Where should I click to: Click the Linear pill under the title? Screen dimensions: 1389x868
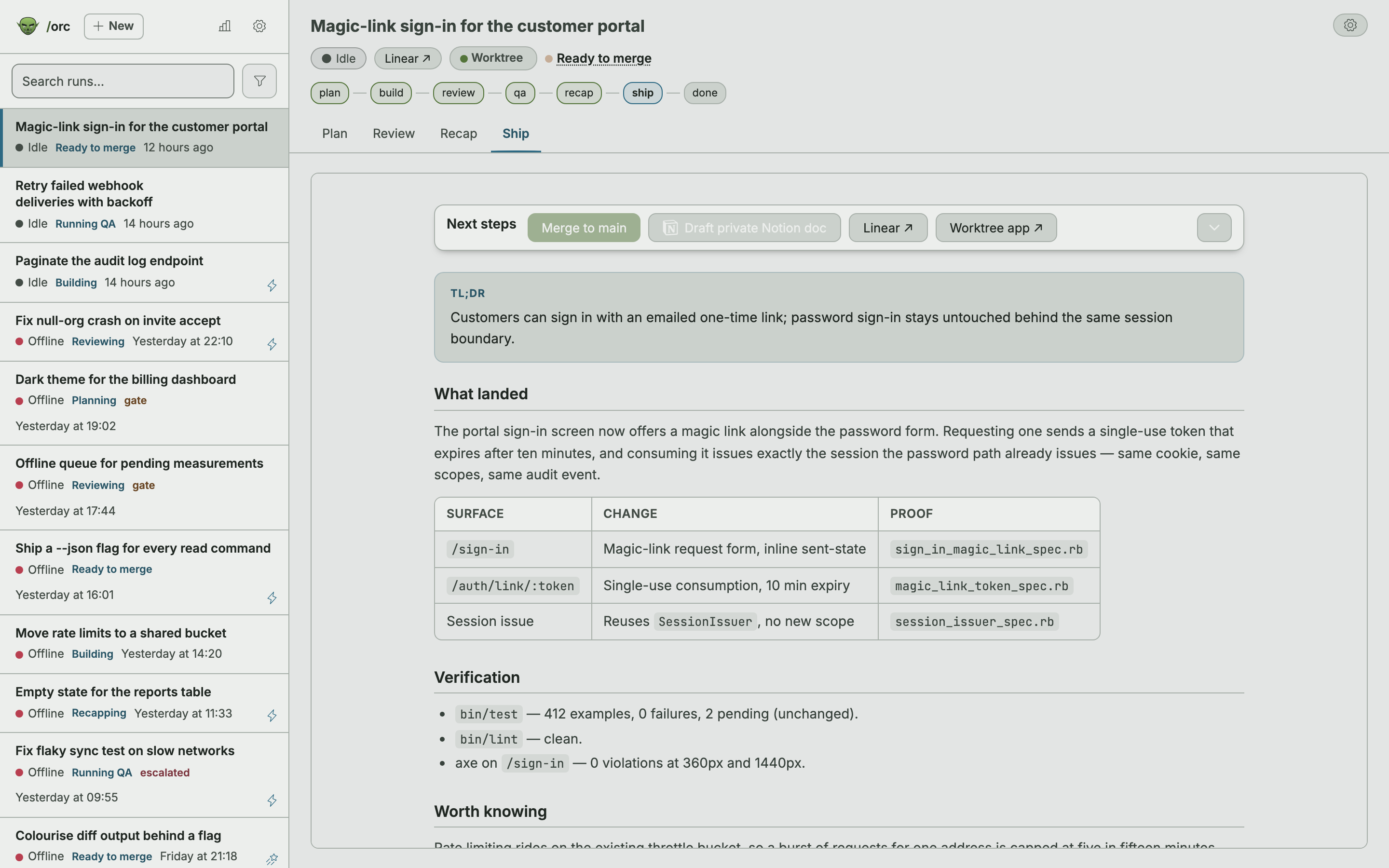(408, 58)
